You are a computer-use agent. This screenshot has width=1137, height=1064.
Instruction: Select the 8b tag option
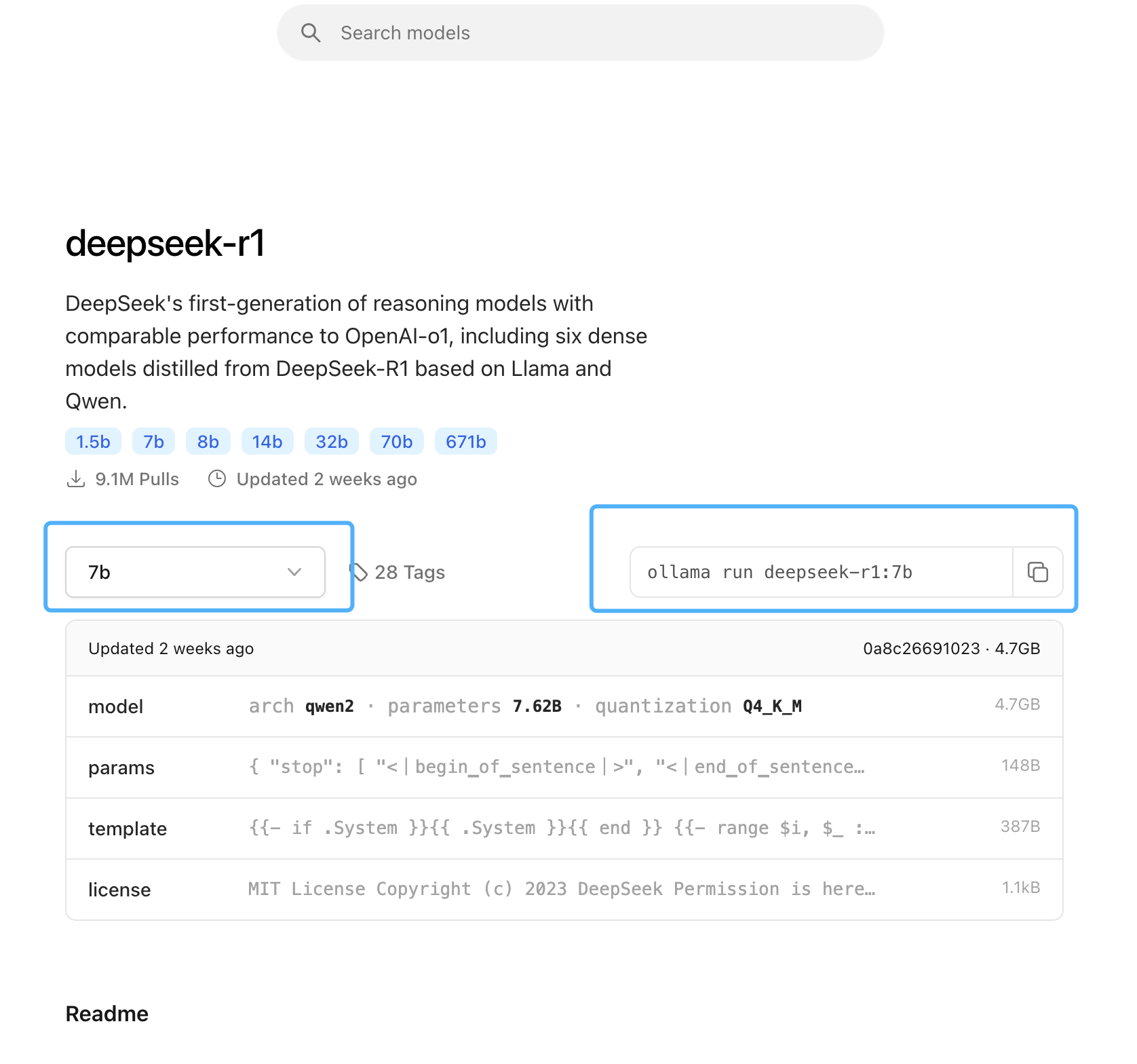point(208,441)
